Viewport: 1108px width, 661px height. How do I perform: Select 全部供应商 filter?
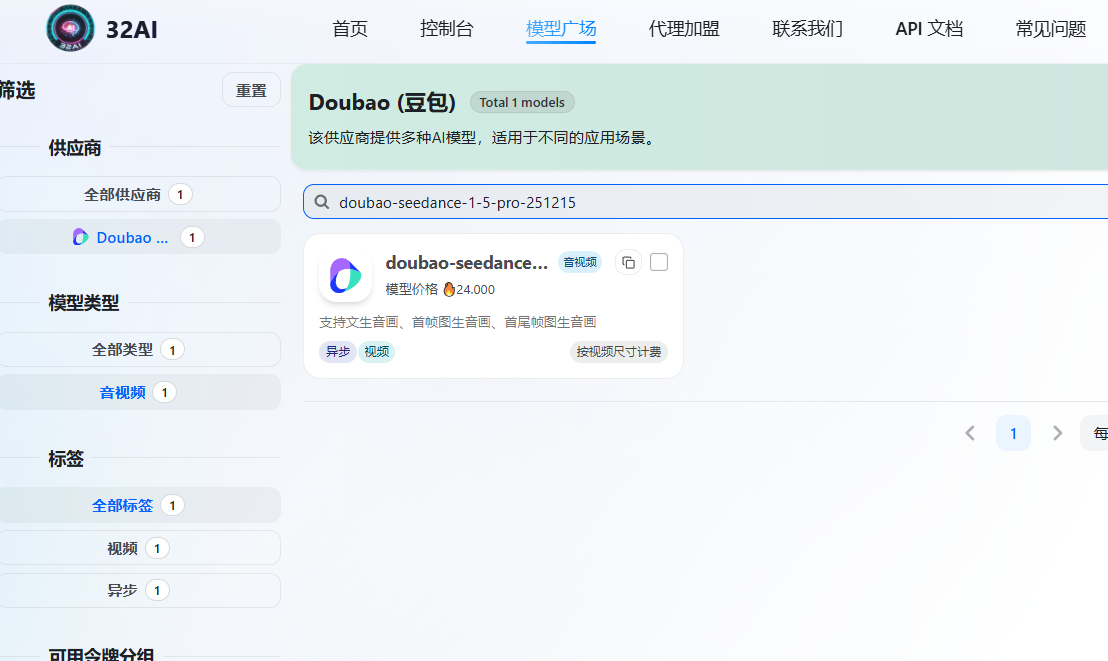(139, 194)
